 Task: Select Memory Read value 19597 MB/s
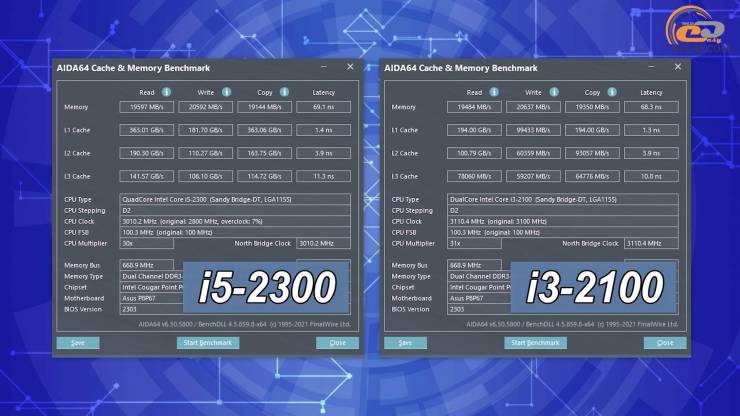pos(146,107)
